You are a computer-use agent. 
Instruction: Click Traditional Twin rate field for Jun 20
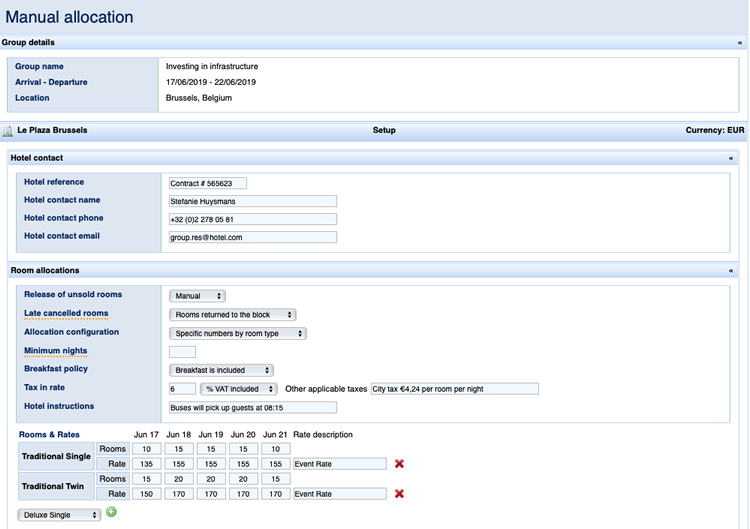click(x=243, y=494)
